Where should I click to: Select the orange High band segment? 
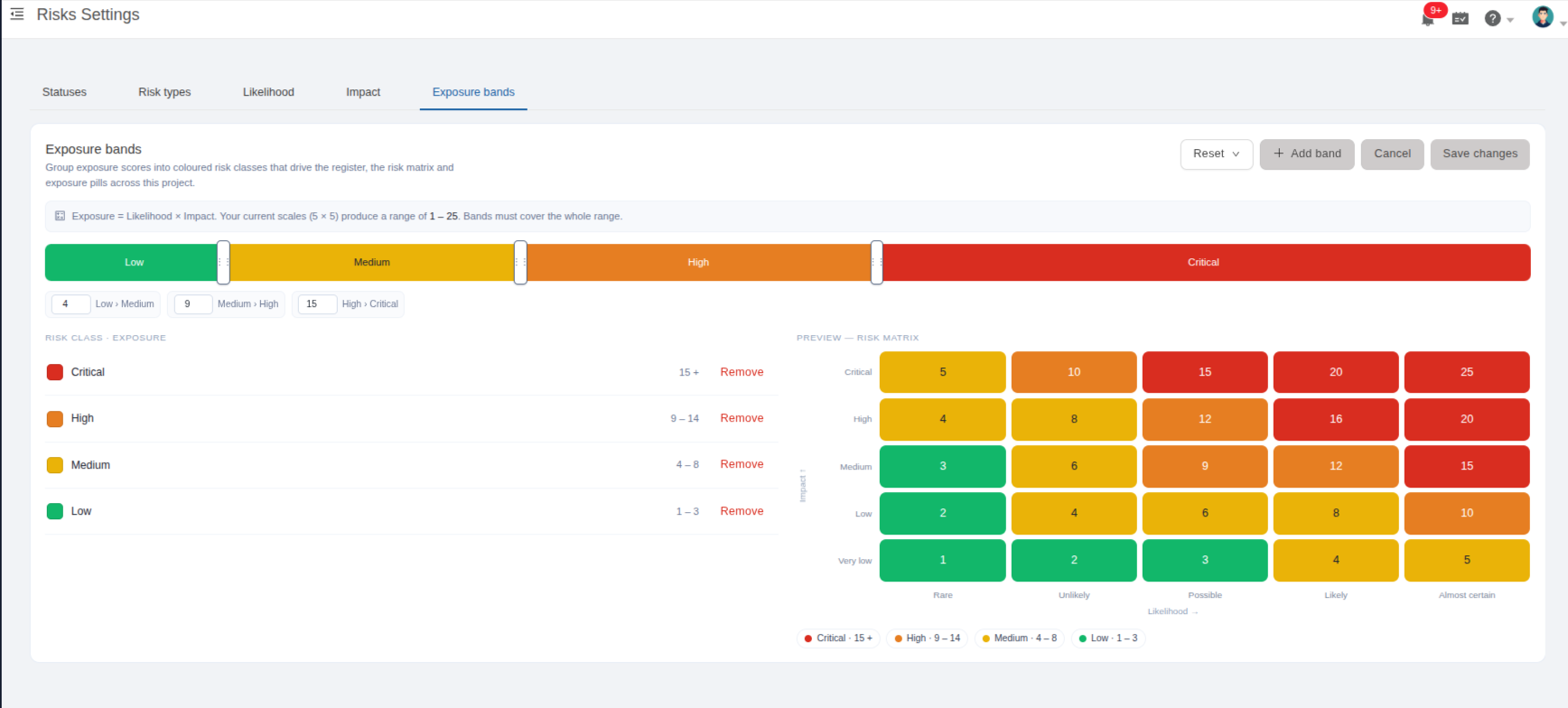[x=698, y=262]
